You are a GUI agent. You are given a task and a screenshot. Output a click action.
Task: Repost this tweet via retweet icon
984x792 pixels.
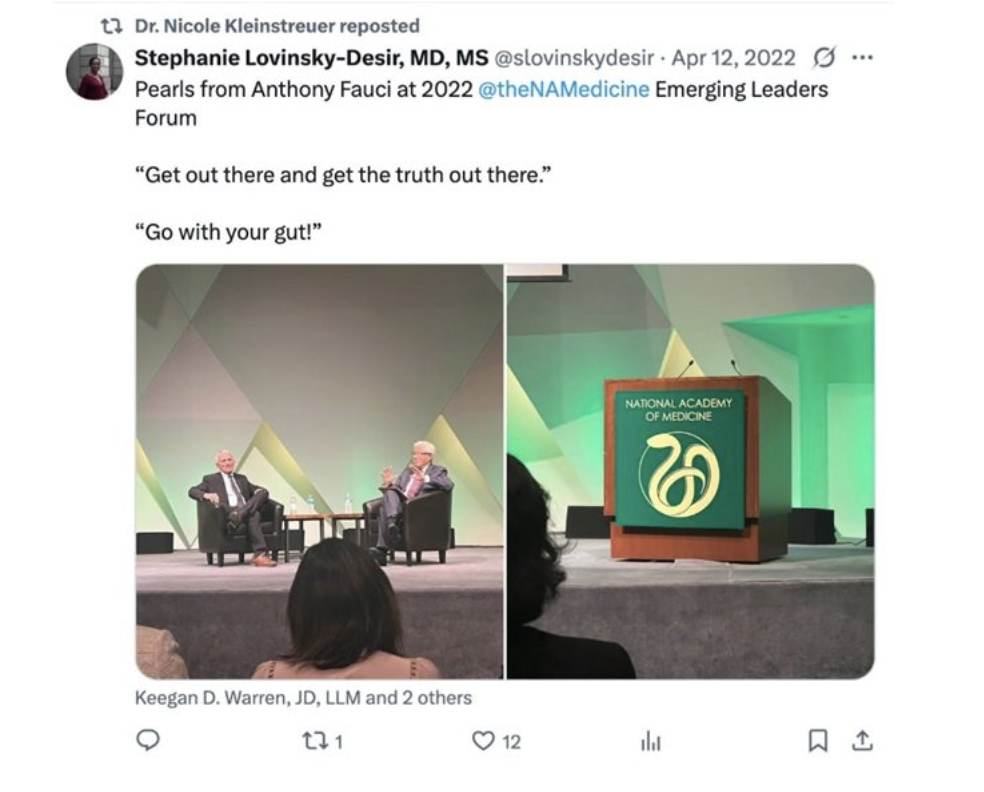pyautogui.click(x=314, y=742)
